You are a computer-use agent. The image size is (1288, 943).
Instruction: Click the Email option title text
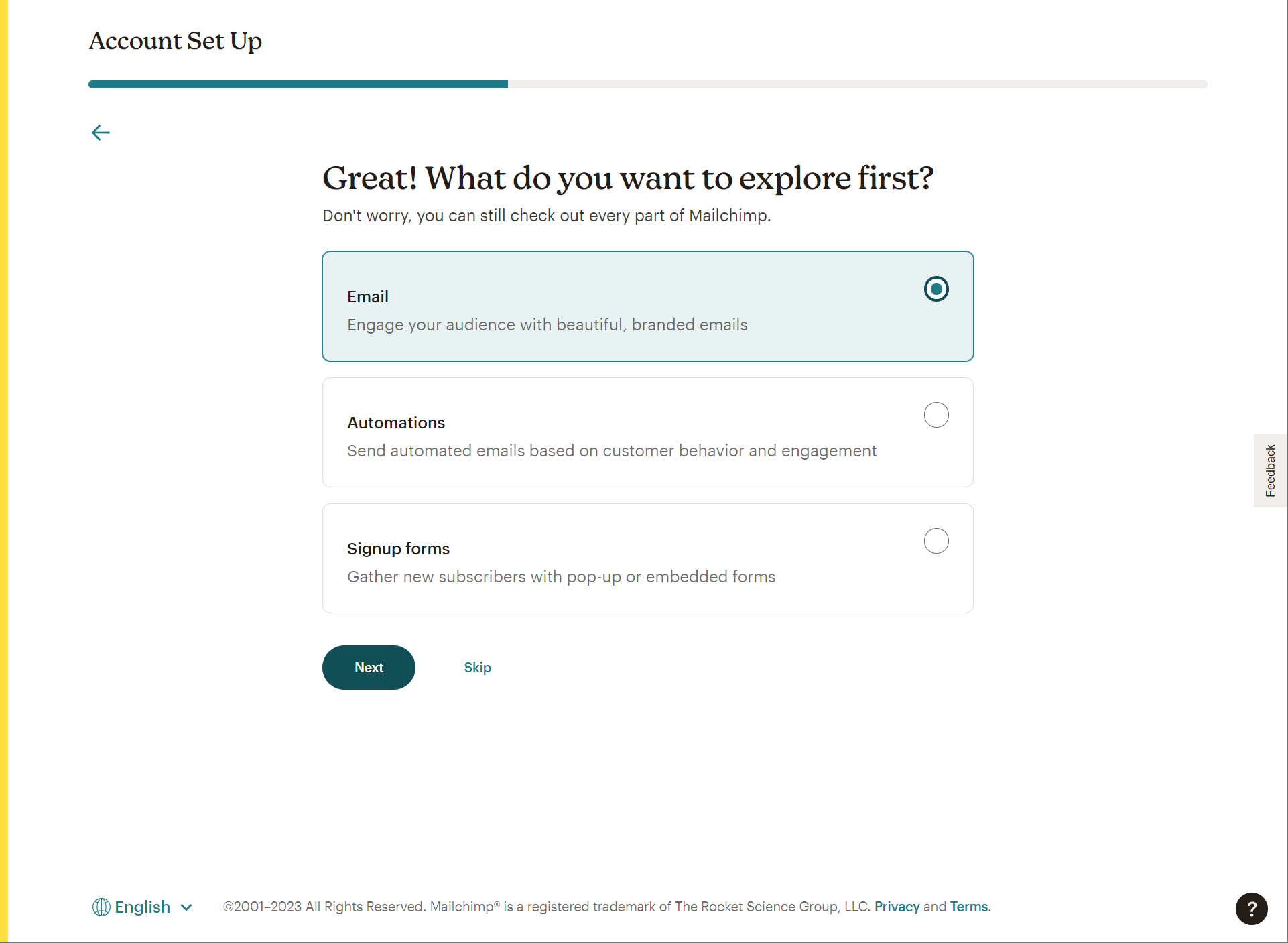point(368,296)
